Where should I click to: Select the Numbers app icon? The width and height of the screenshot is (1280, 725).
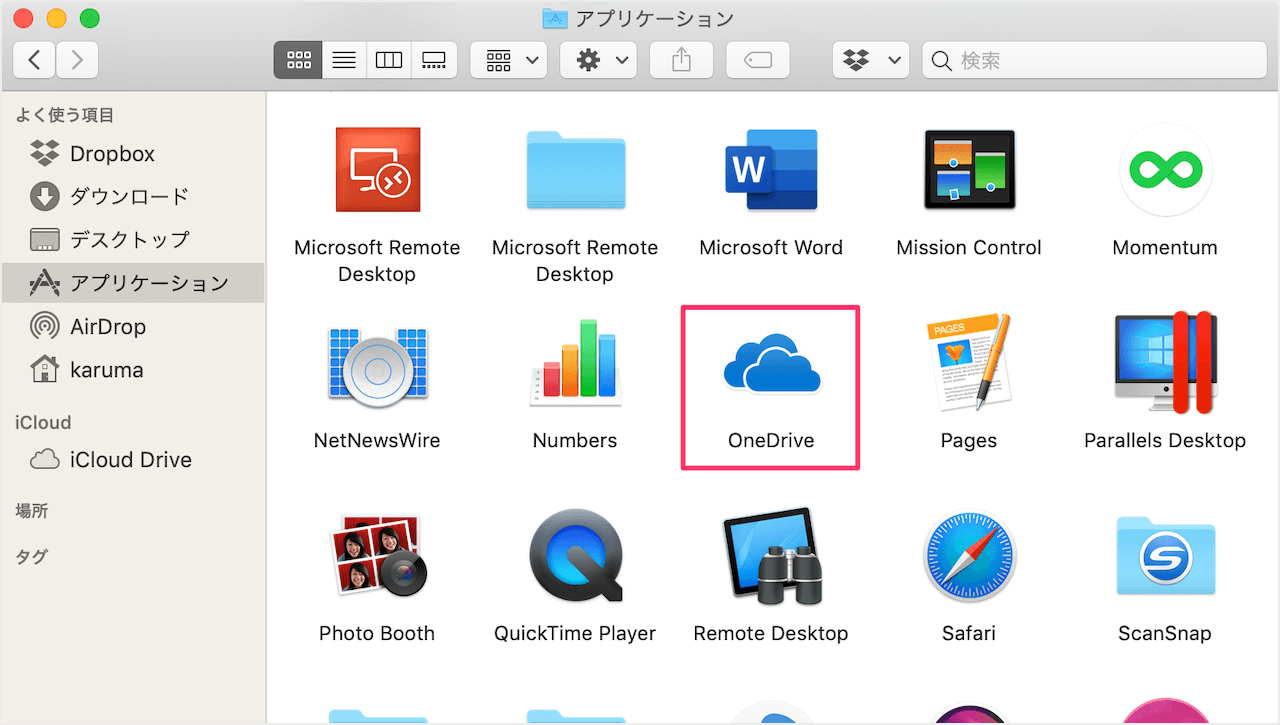coord(575,364)
